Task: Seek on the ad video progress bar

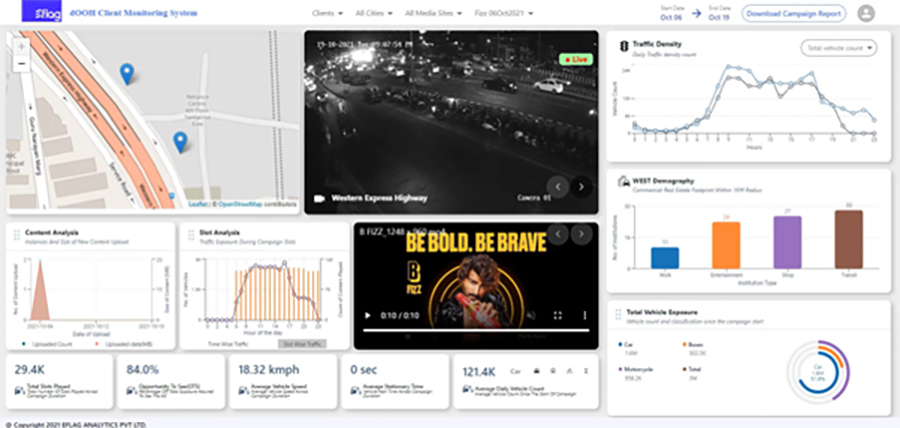Action: pyautogui.click(x=476, y=330)
